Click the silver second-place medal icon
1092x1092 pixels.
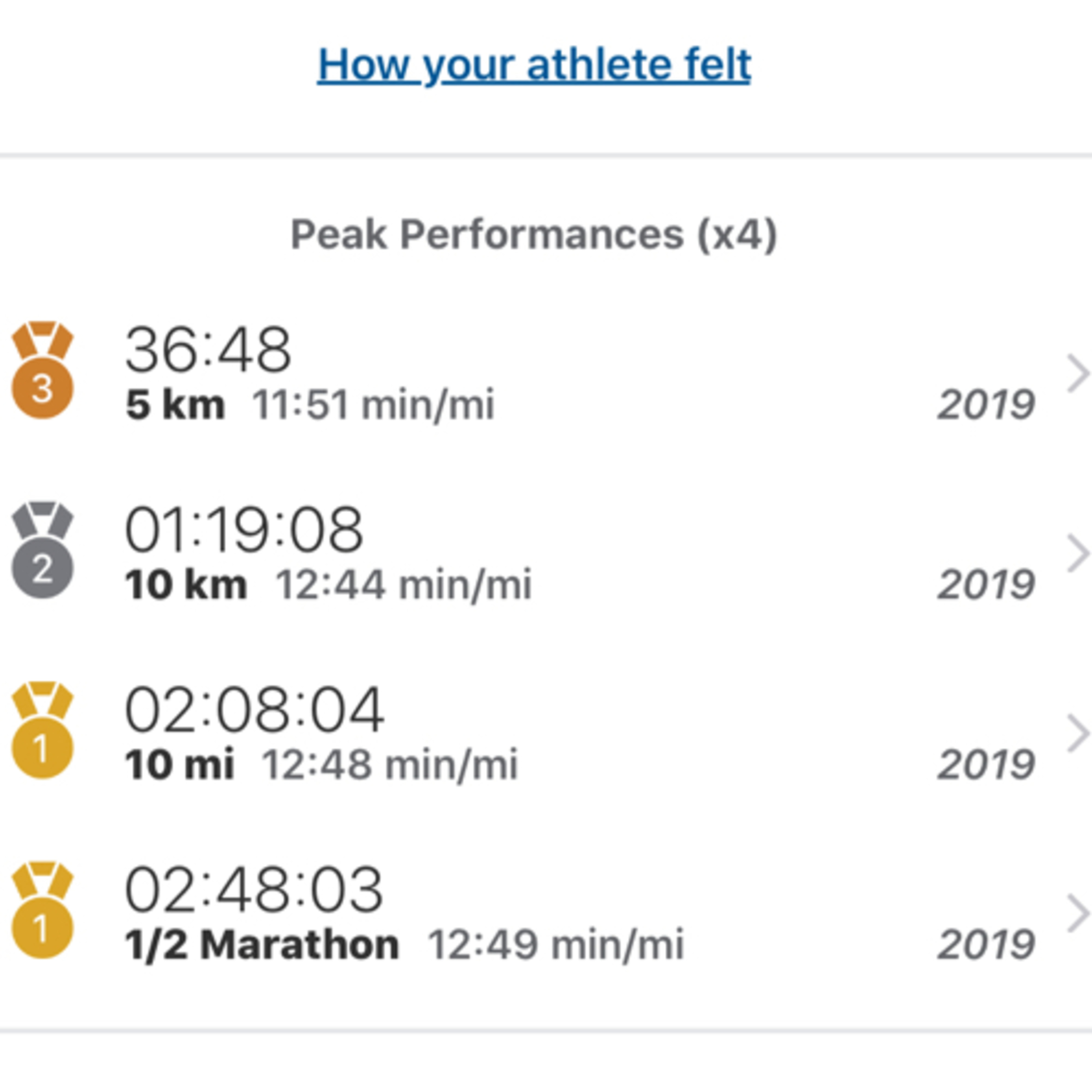pos(42,550)
